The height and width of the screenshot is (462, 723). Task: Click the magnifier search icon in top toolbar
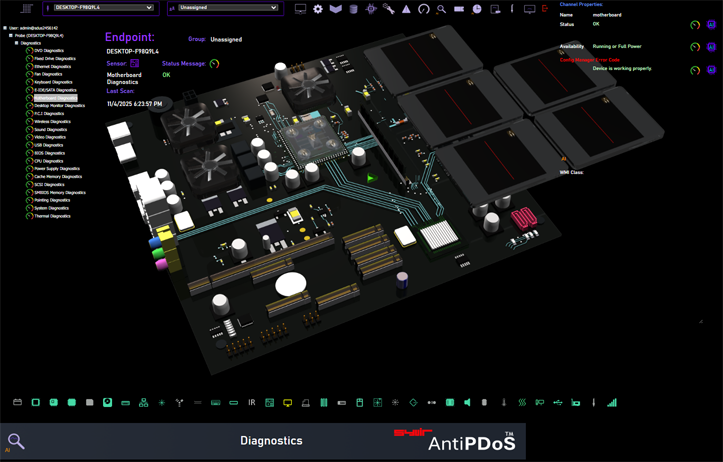click(441, 9)
